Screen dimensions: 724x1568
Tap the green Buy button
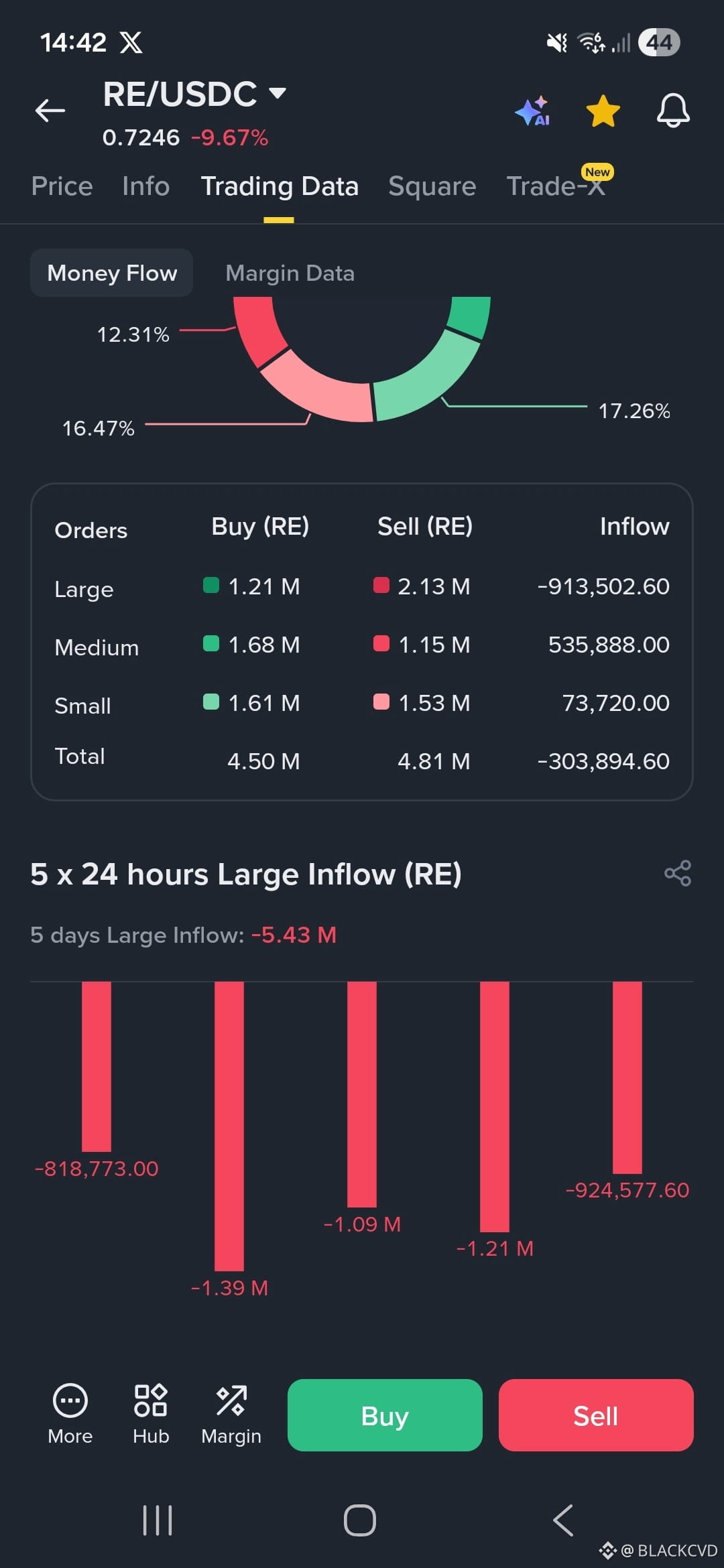click(x=385, y=1415)
